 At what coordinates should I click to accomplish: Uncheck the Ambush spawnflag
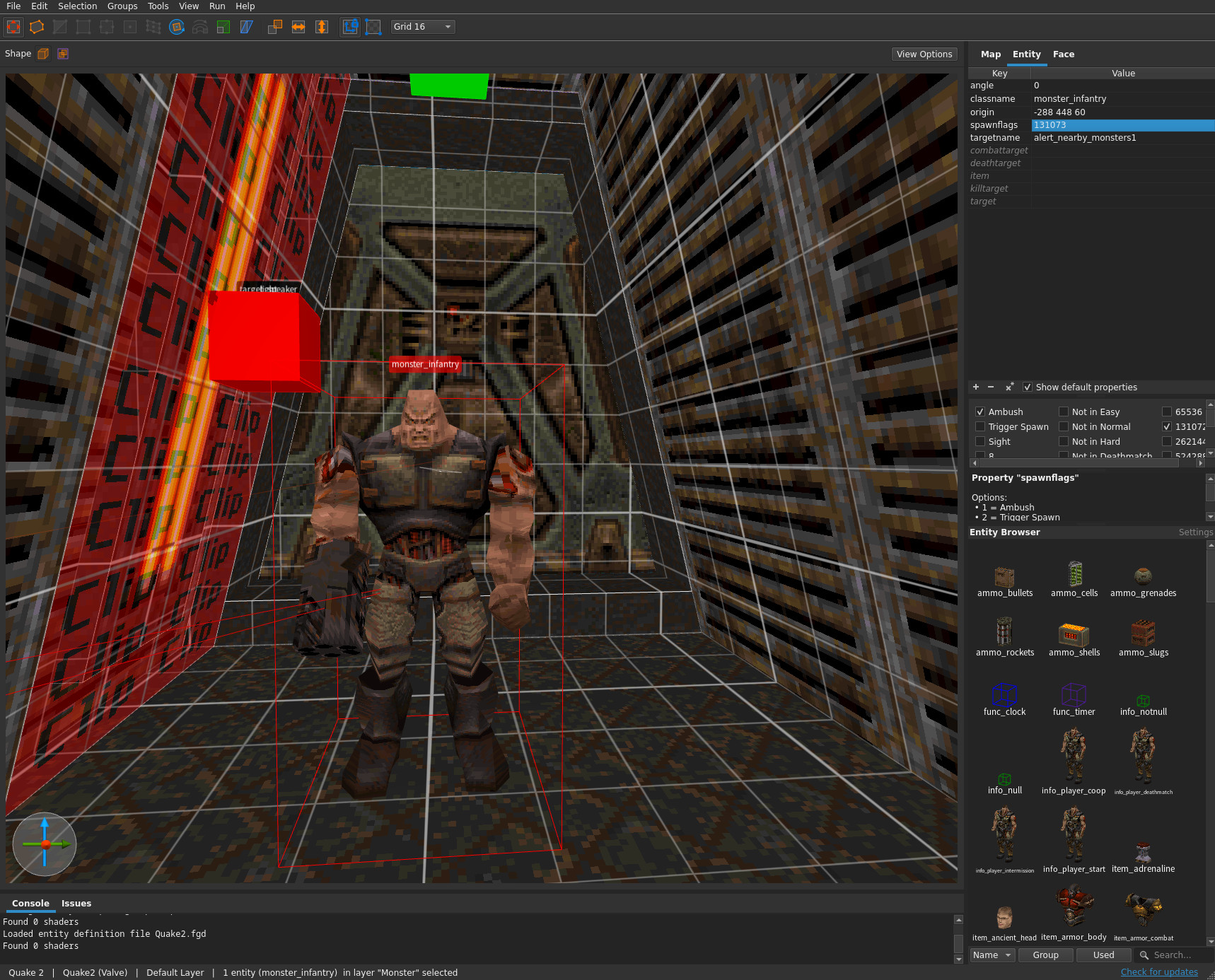(980, 412)
